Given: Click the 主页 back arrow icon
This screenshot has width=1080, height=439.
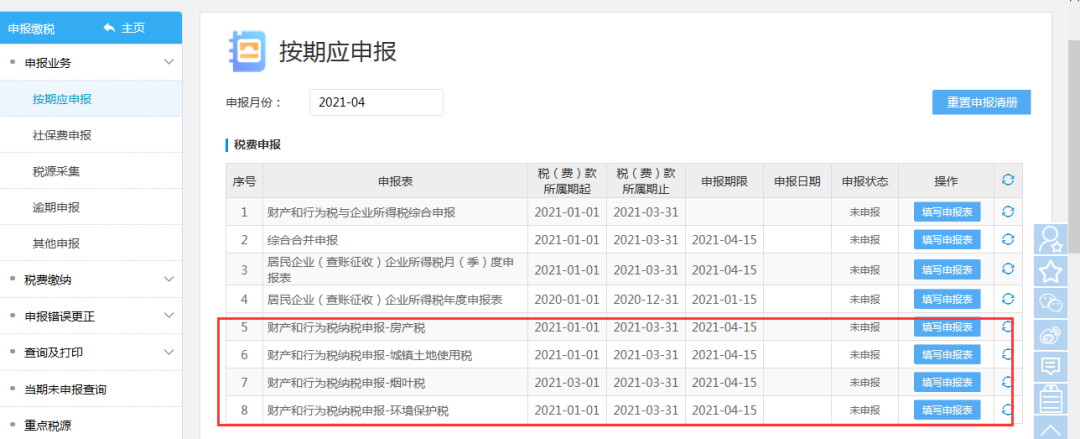Looking at the screenshot, I should tap(110, 28).
